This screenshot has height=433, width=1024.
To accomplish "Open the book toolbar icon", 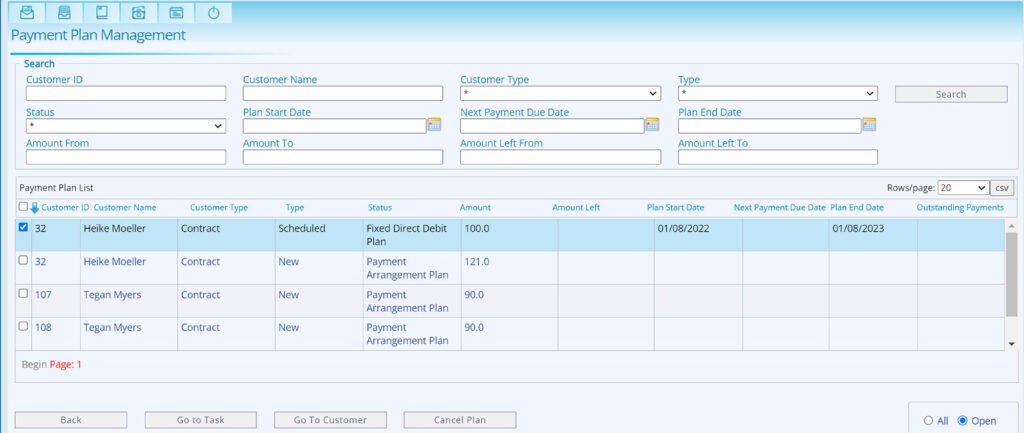I will (102, 12).
